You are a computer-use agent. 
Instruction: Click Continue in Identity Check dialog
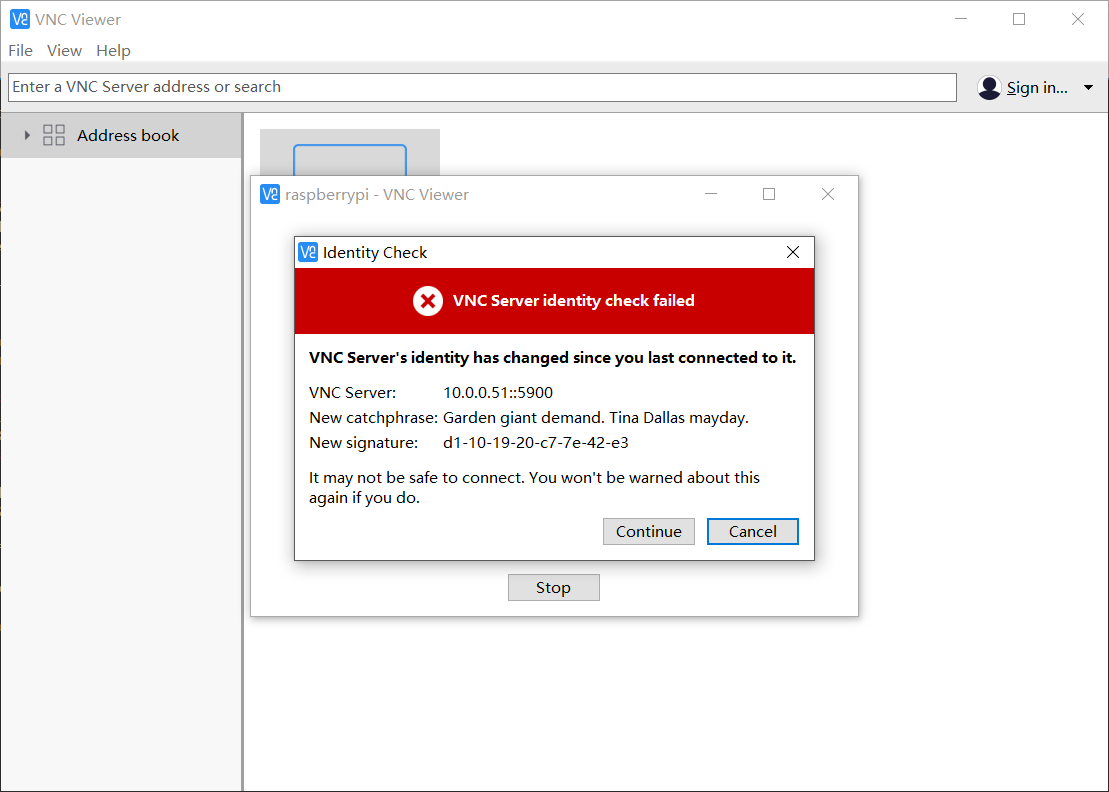(x=649, y=531)
